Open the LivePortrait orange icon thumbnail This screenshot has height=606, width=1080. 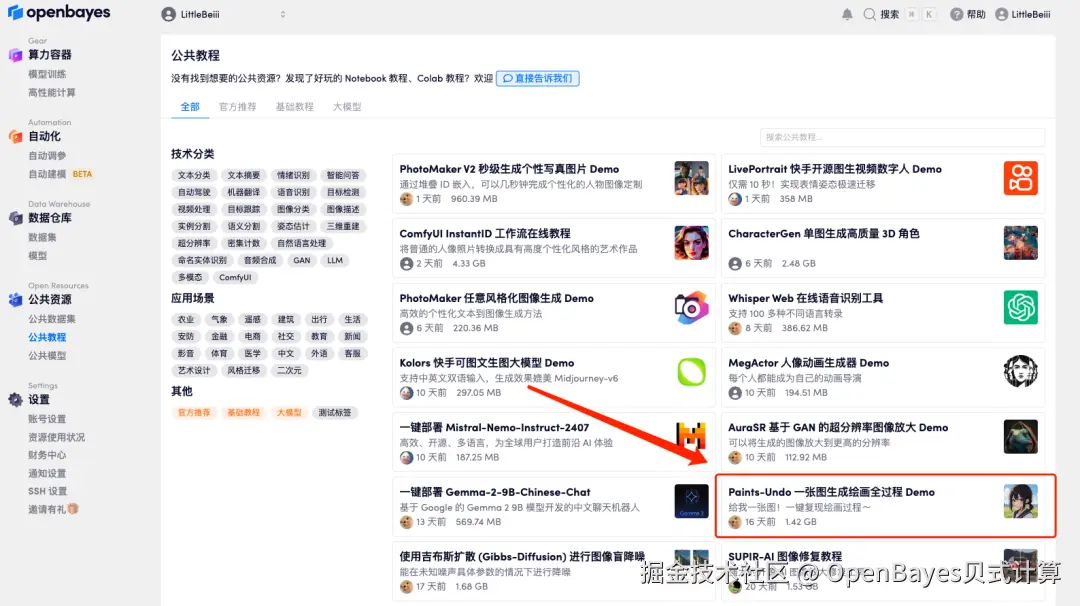click(x=1020, y=178)
